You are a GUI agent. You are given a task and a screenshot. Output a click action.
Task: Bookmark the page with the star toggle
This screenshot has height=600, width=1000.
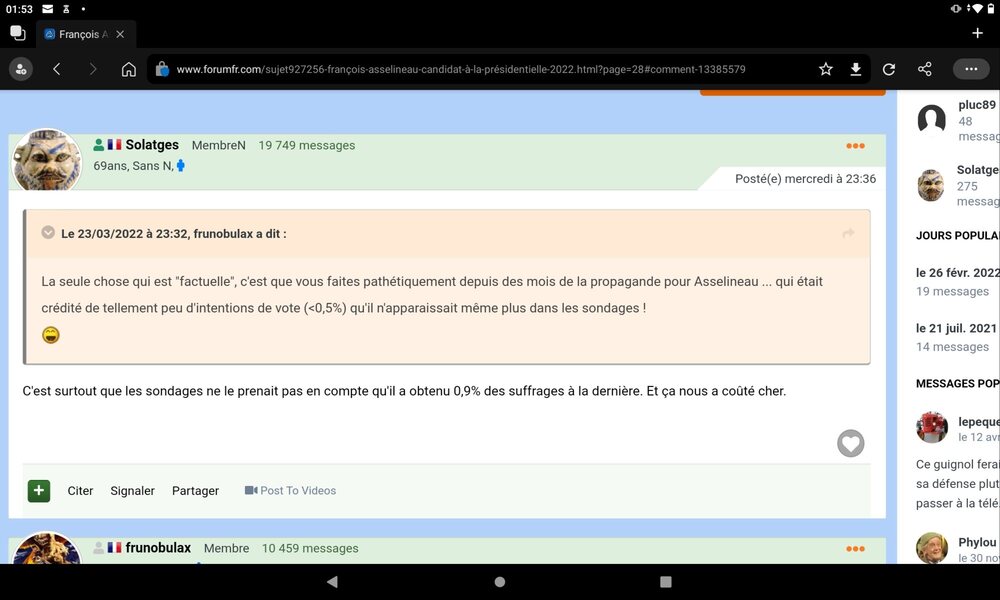[x=825, y=69]
